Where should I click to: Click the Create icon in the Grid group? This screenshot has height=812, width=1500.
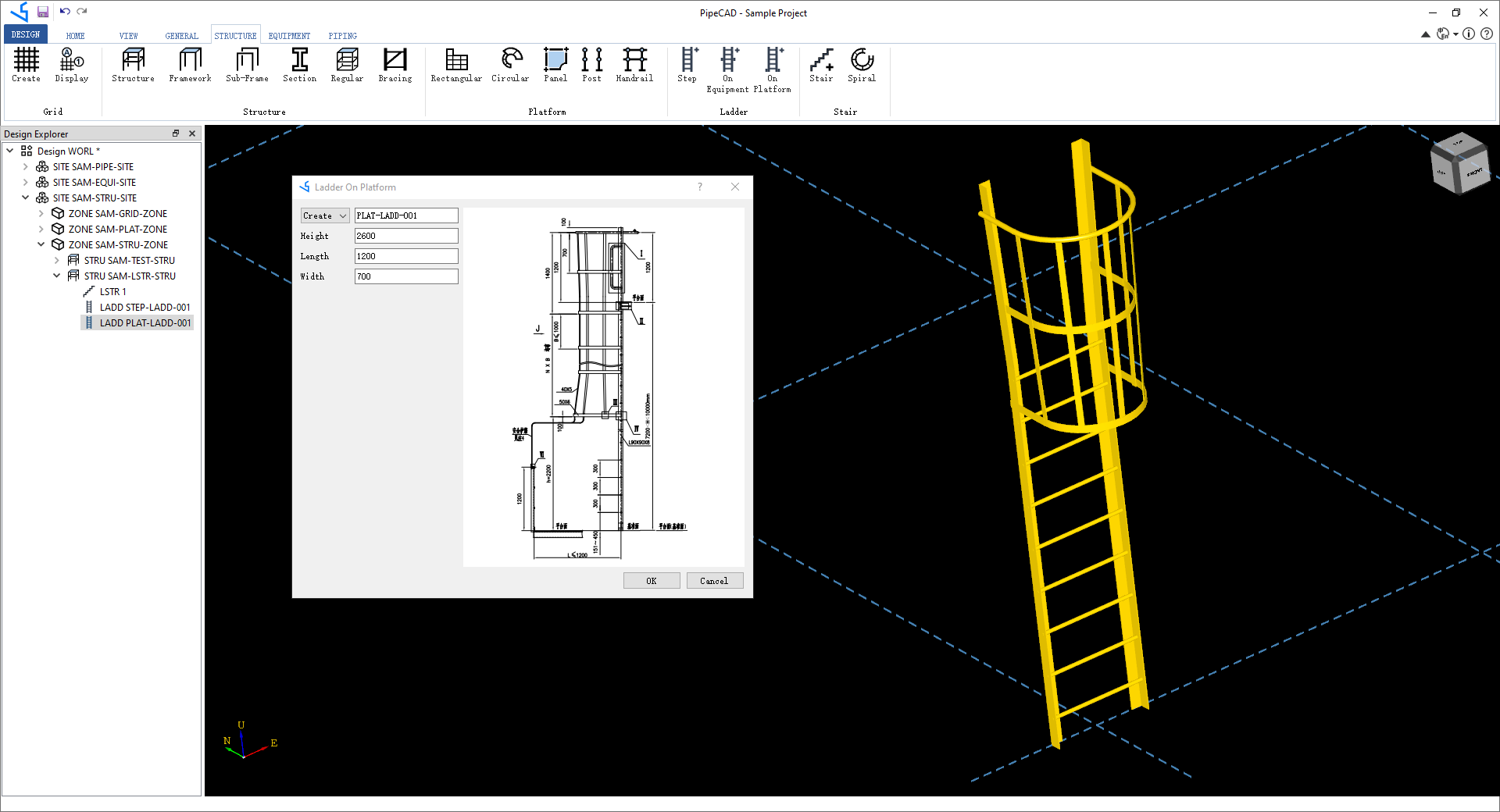[x=26, y=66]
